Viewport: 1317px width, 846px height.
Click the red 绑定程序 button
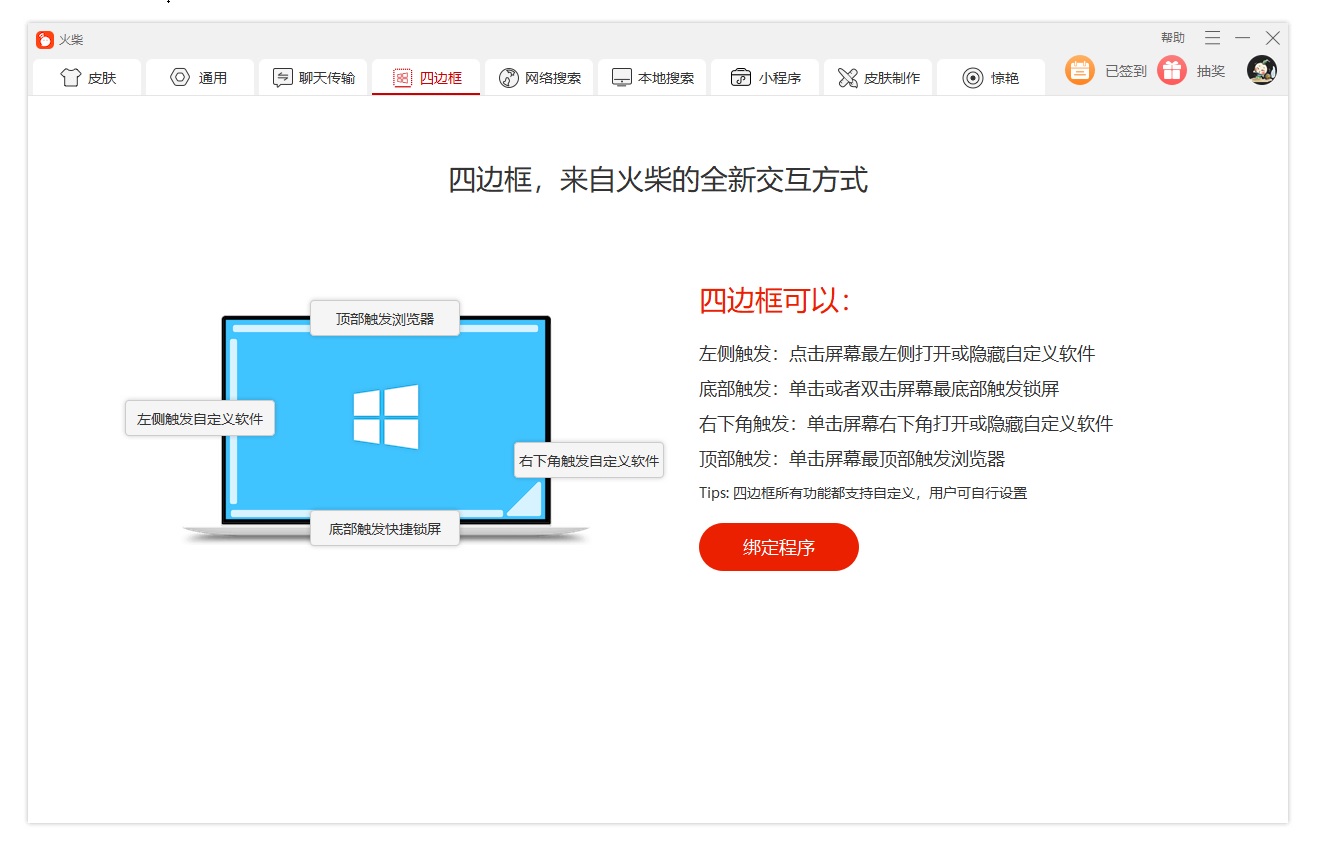pos(778,547)
